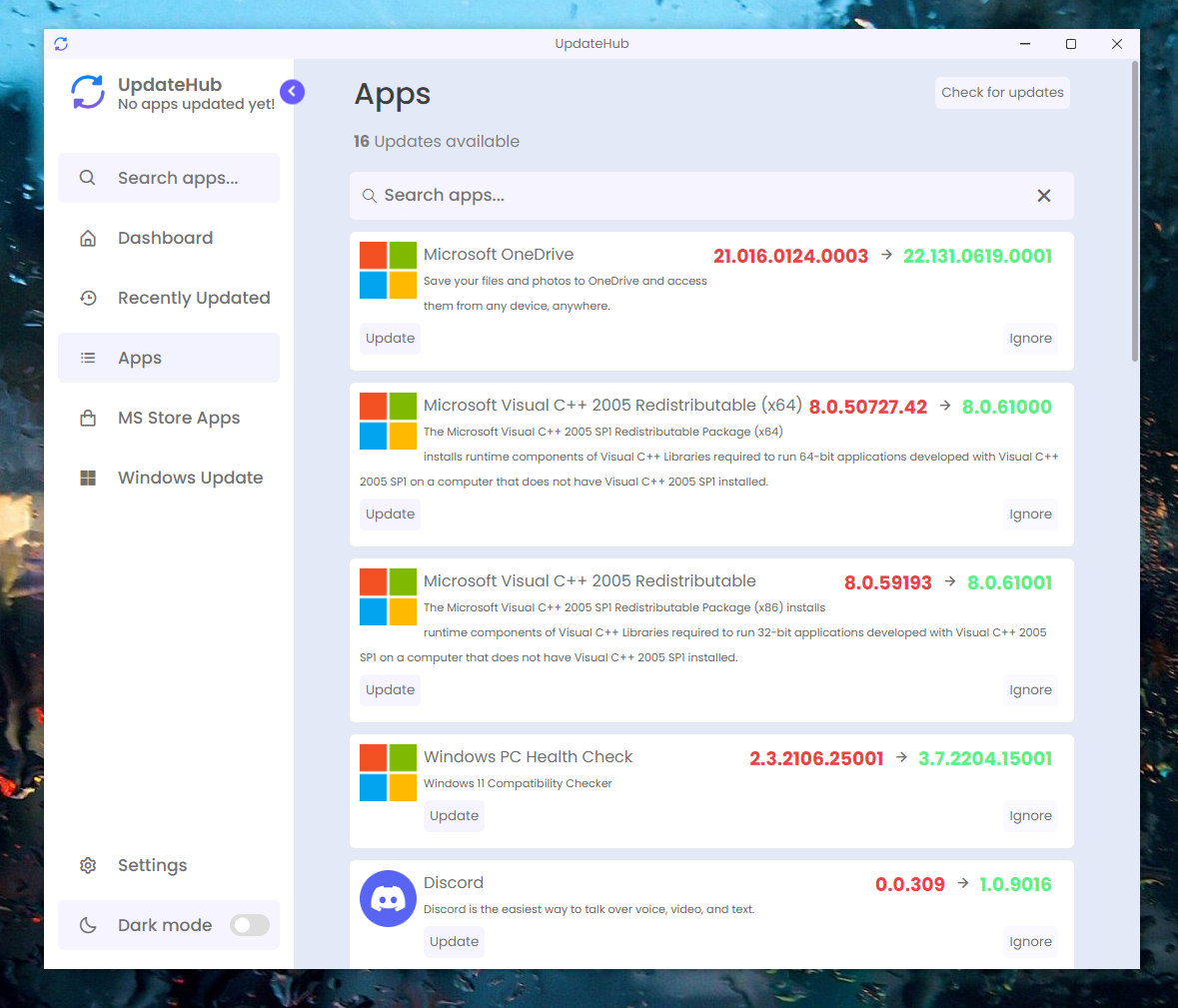Ignore the Microsoft OneDrive update

point(1030,338)
